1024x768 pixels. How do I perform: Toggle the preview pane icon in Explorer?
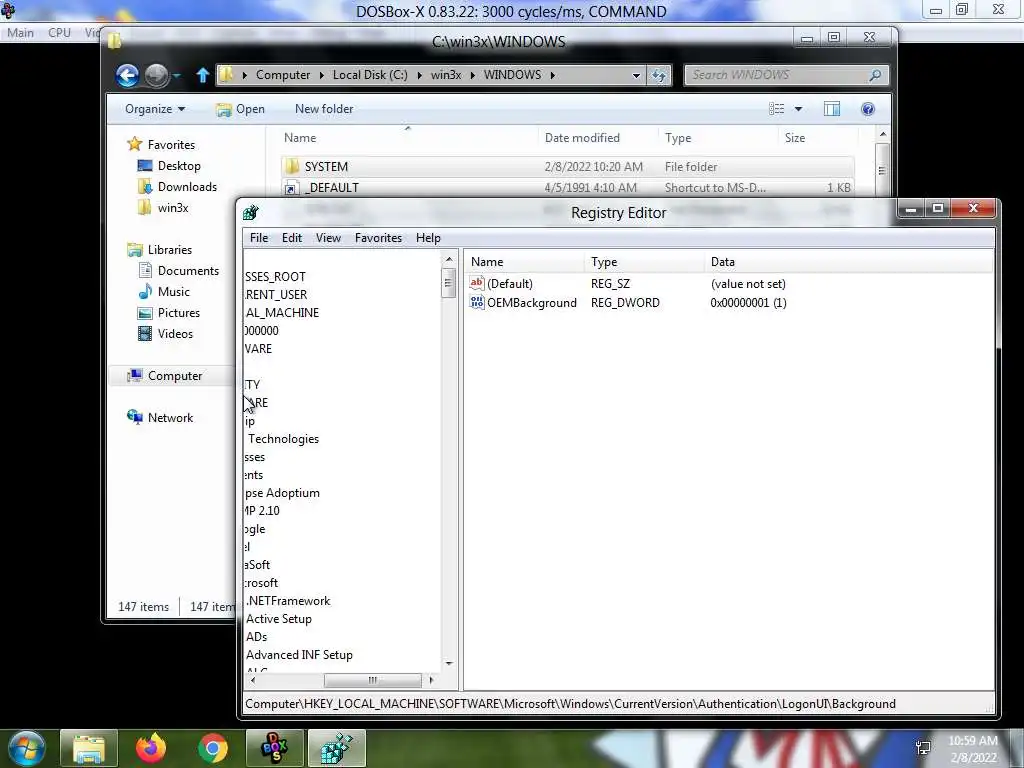[831, 109]
